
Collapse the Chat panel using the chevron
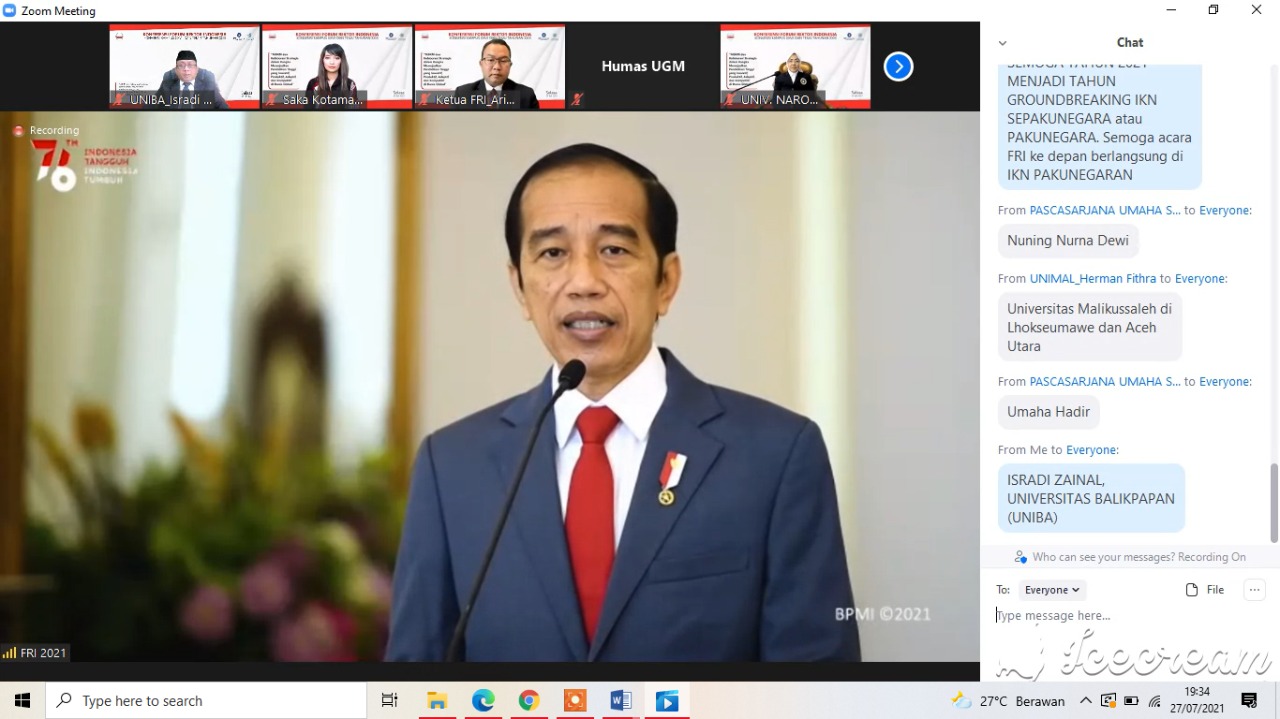coord(1002,43)
